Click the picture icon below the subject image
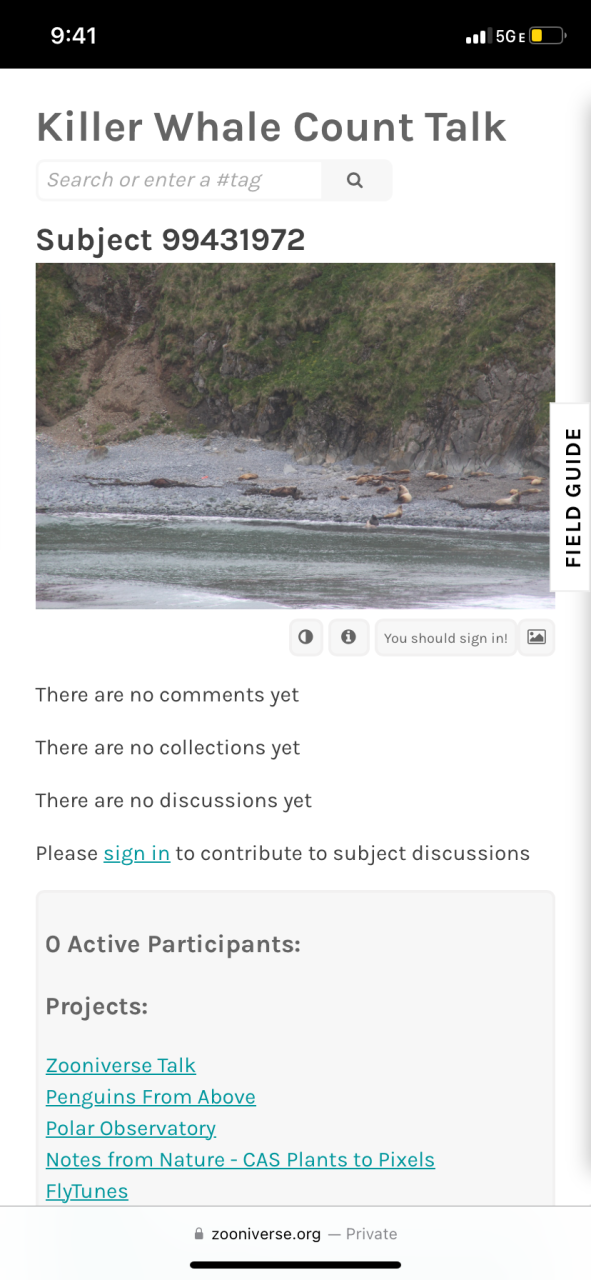 [537, 637]
